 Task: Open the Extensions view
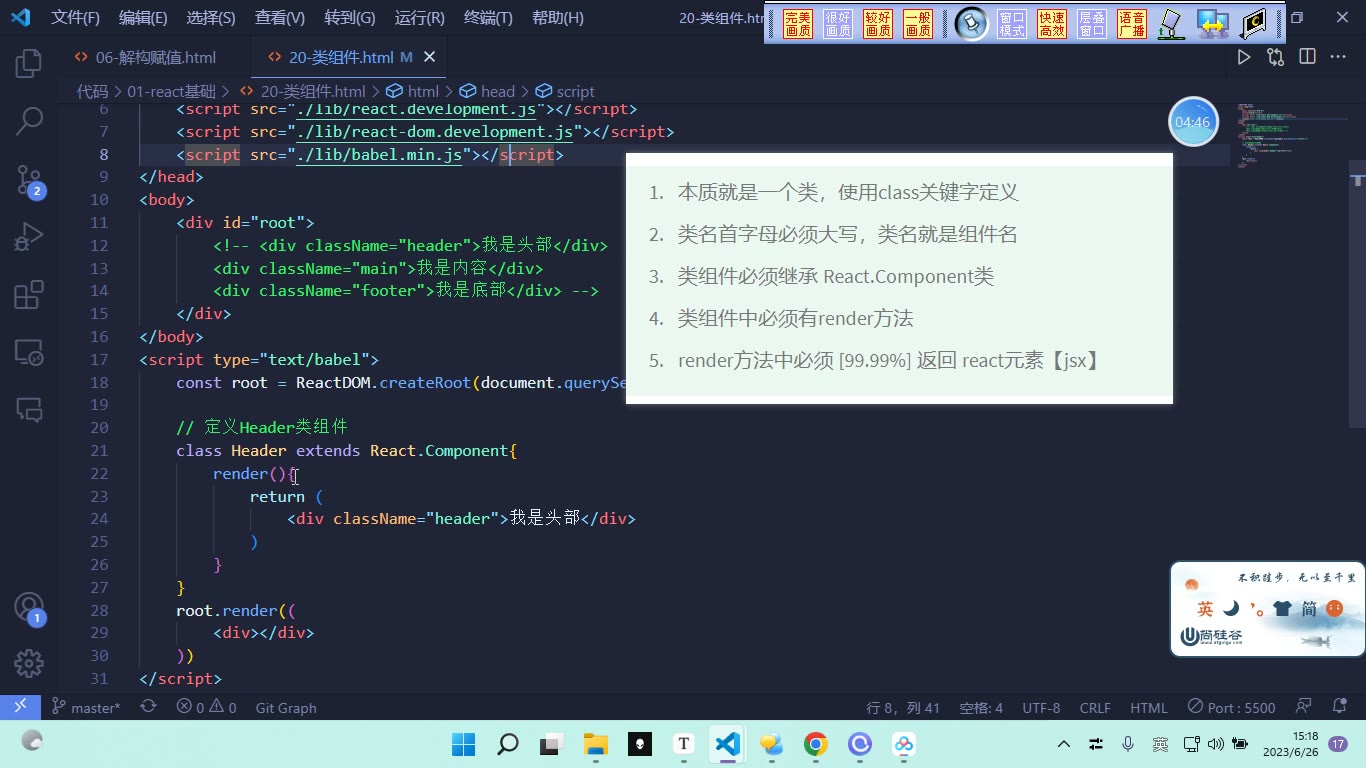29,295
